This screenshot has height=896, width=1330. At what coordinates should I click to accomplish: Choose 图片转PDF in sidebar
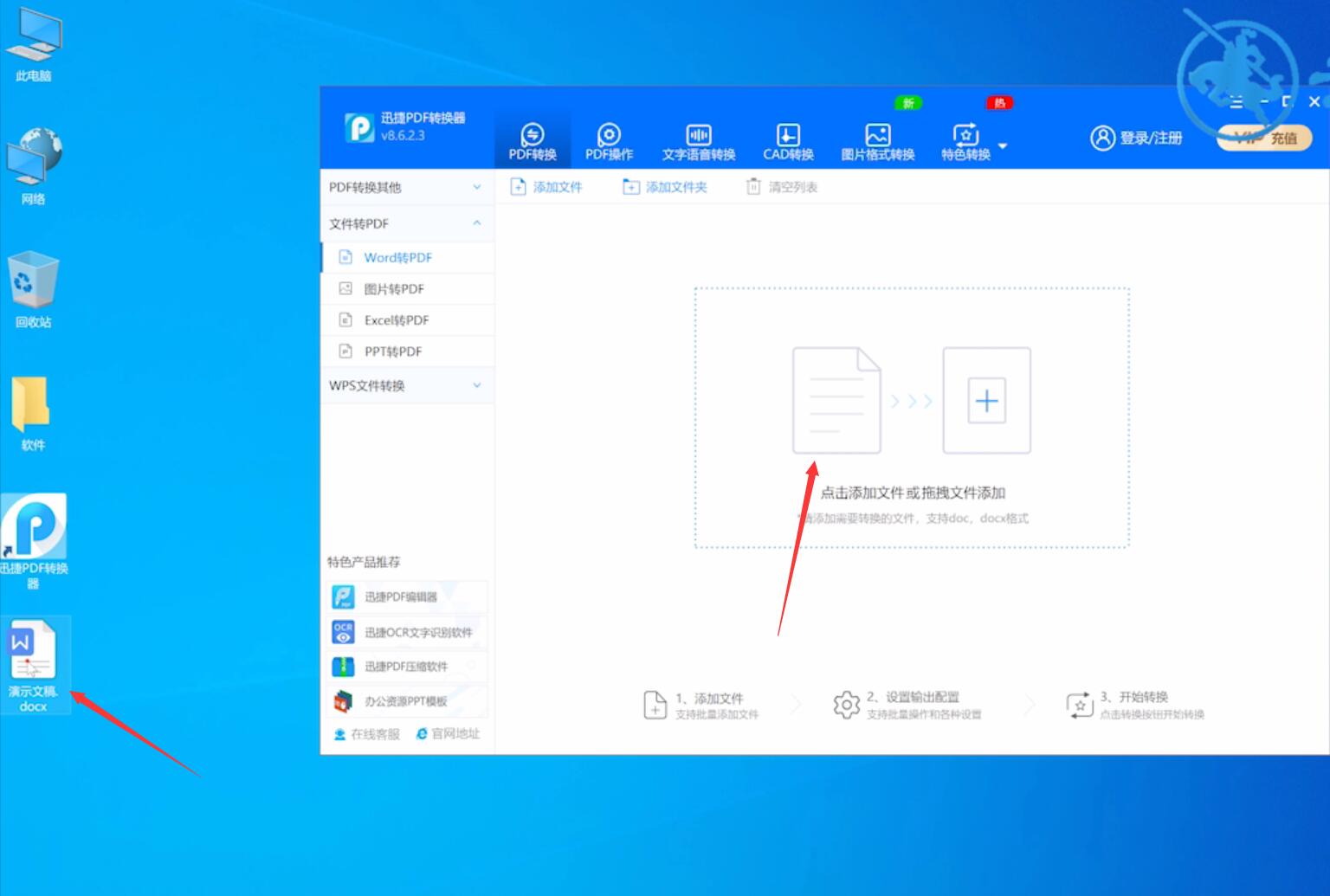(407, 288)
